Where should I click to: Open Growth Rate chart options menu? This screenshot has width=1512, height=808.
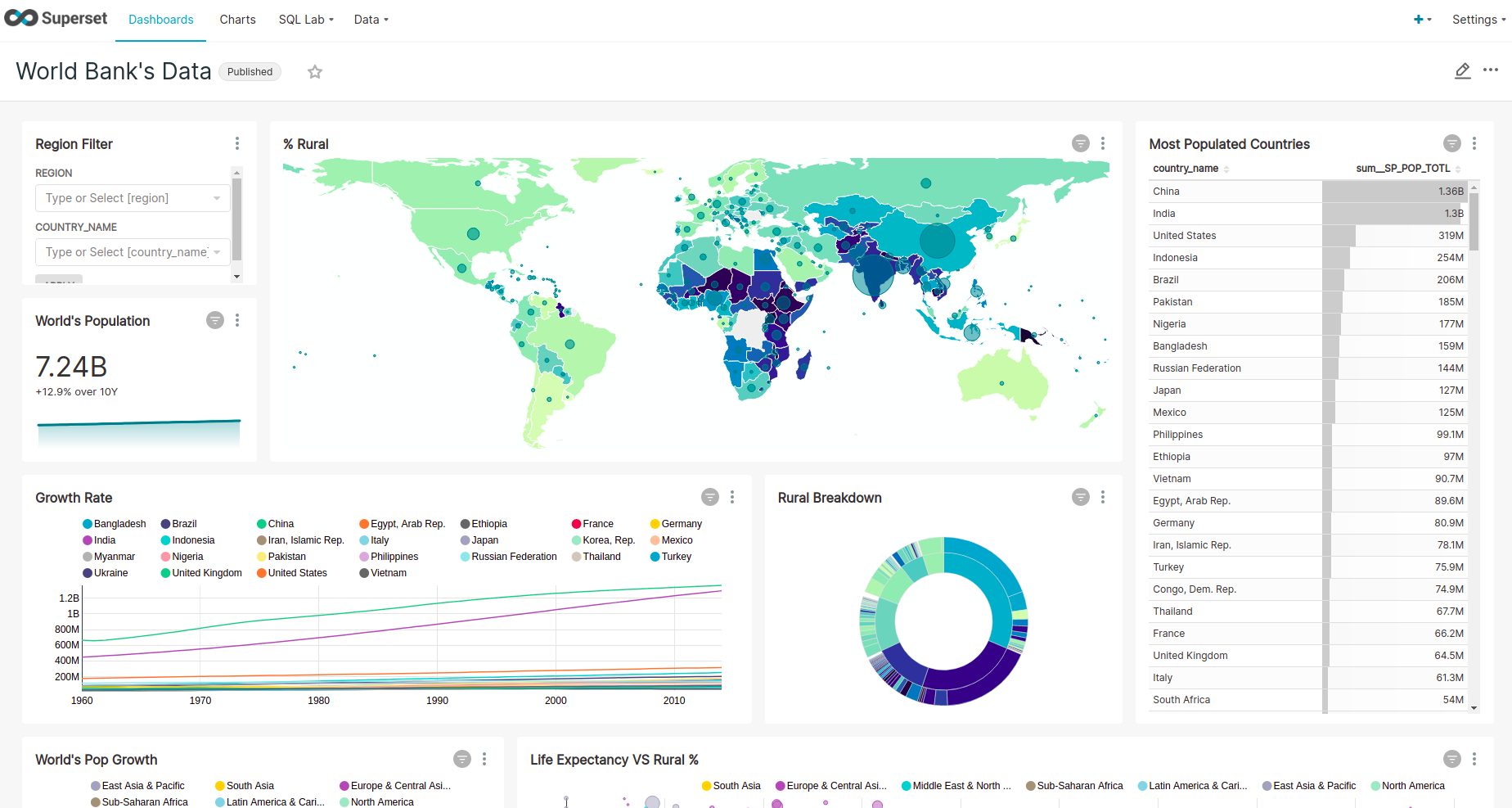point(732,498)
